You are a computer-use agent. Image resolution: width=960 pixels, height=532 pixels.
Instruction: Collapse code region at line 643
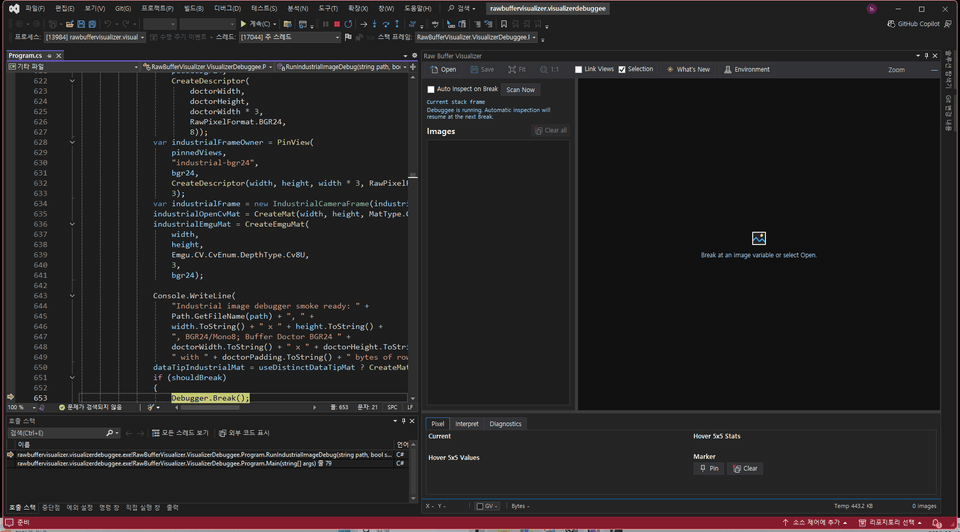[72, 296]
